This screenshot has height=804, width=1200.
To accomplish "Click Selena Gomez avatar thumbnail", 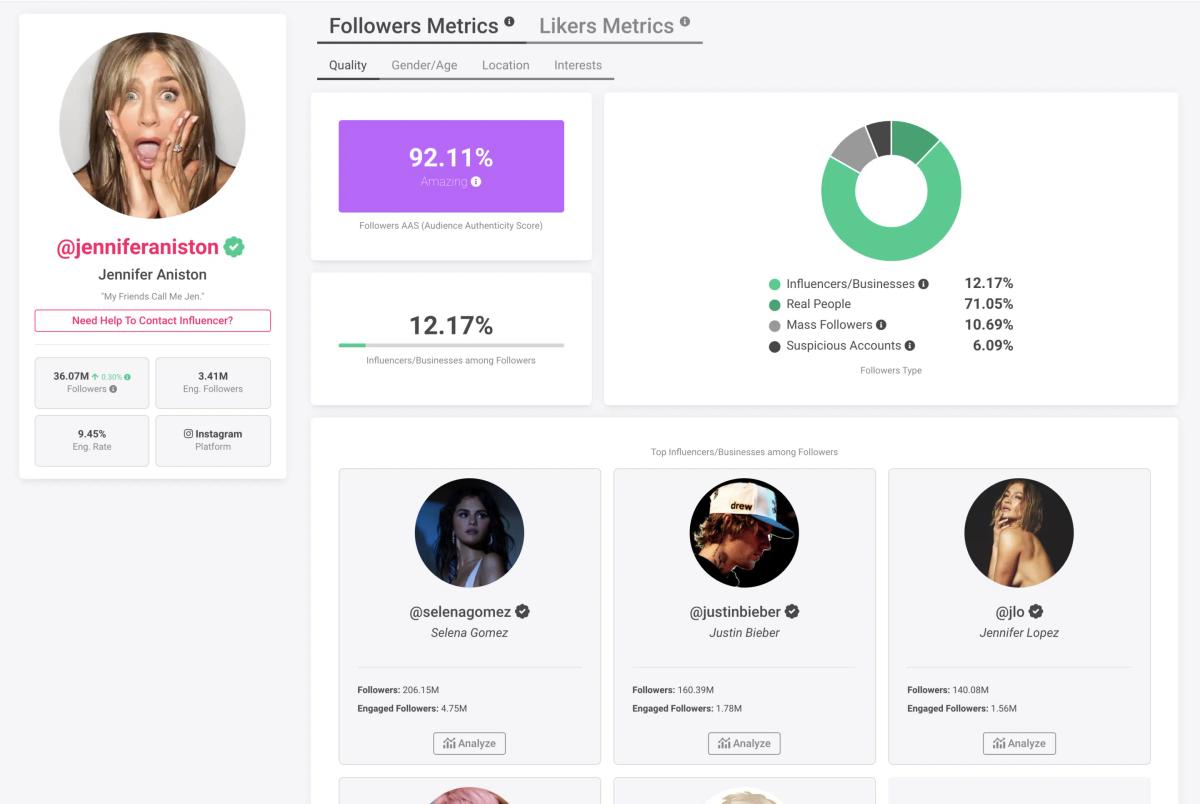I will point(469,532).
